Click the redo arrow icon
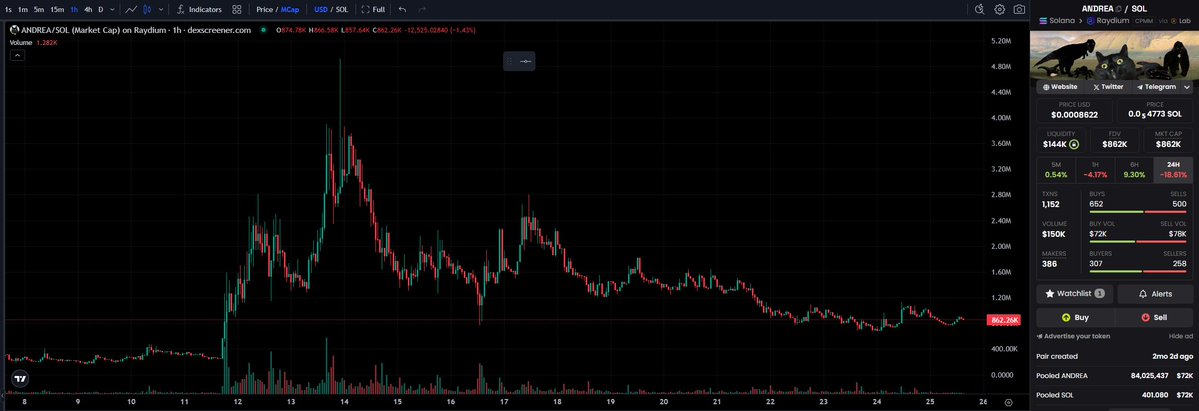Image resolution: width=1199 pixels, height=411 pixels. pyautogui.click(x=422, y=9)
